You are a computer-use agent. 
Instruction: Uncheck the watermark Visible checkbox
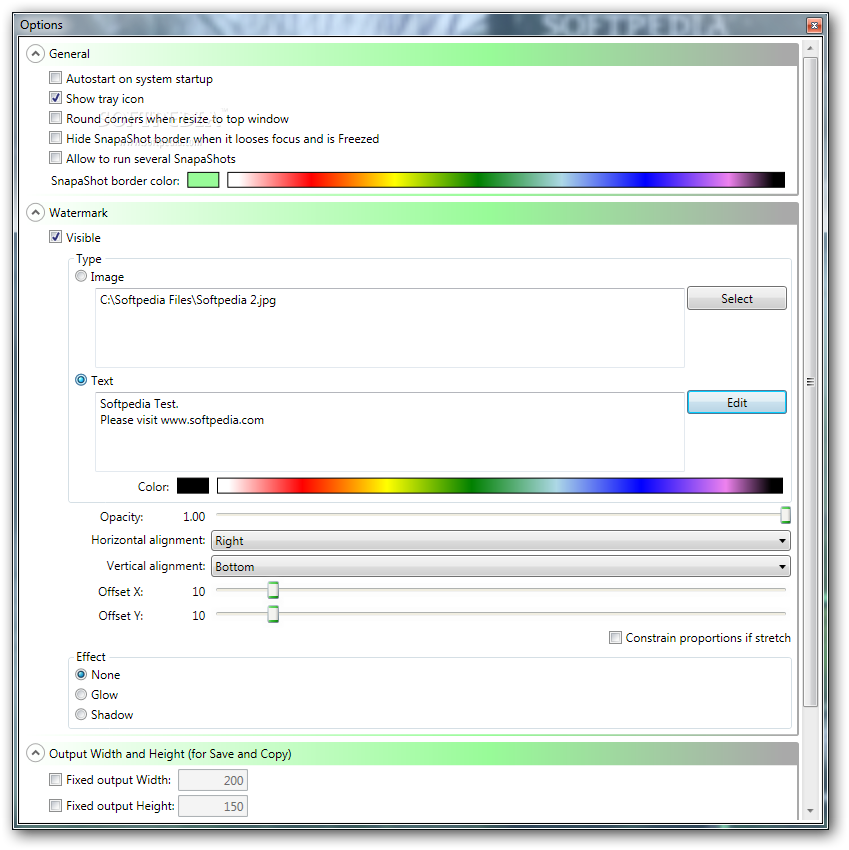[x=55, y=237]
